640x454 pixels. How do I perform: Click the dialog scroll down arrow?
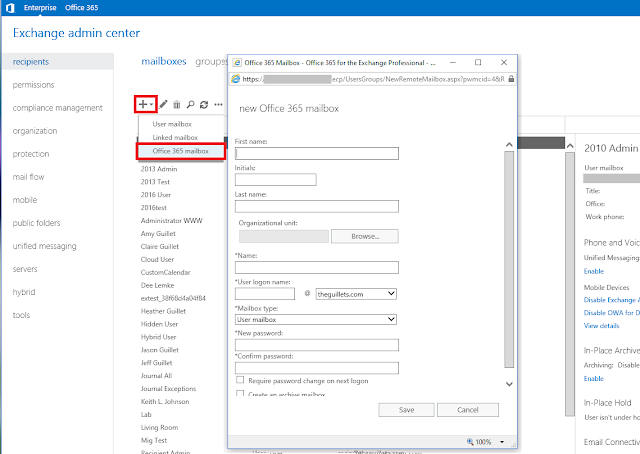509,384
